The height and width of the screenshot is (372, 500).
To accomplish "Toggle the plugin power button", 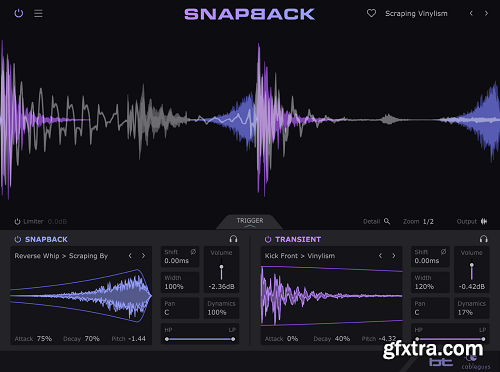I will (x=19, y=13).
